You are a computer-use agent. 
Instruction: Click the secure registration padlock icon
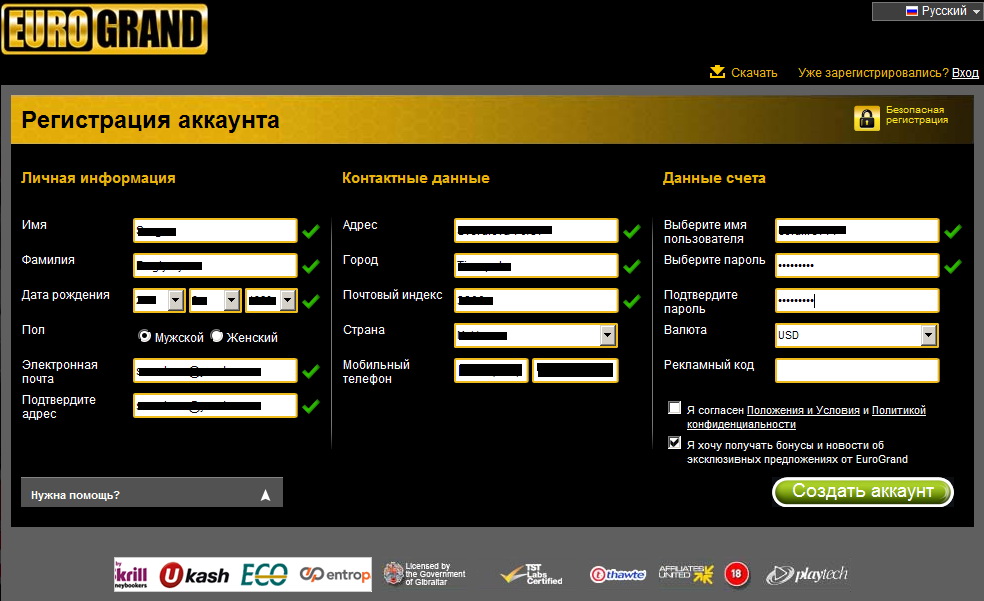pos(867,118)
